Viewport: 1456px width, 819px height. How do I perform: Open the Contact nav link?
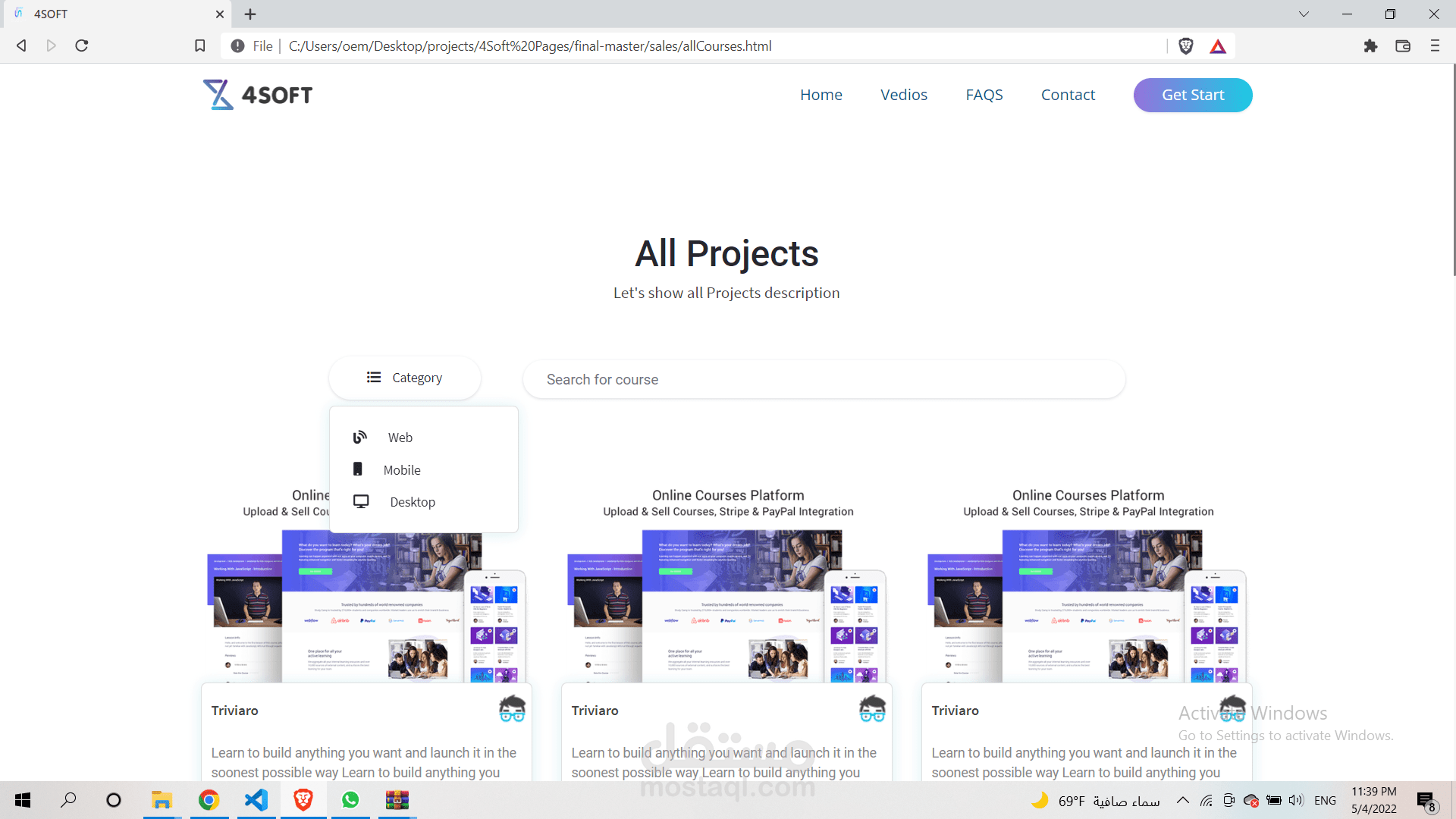coord(1068,95)
